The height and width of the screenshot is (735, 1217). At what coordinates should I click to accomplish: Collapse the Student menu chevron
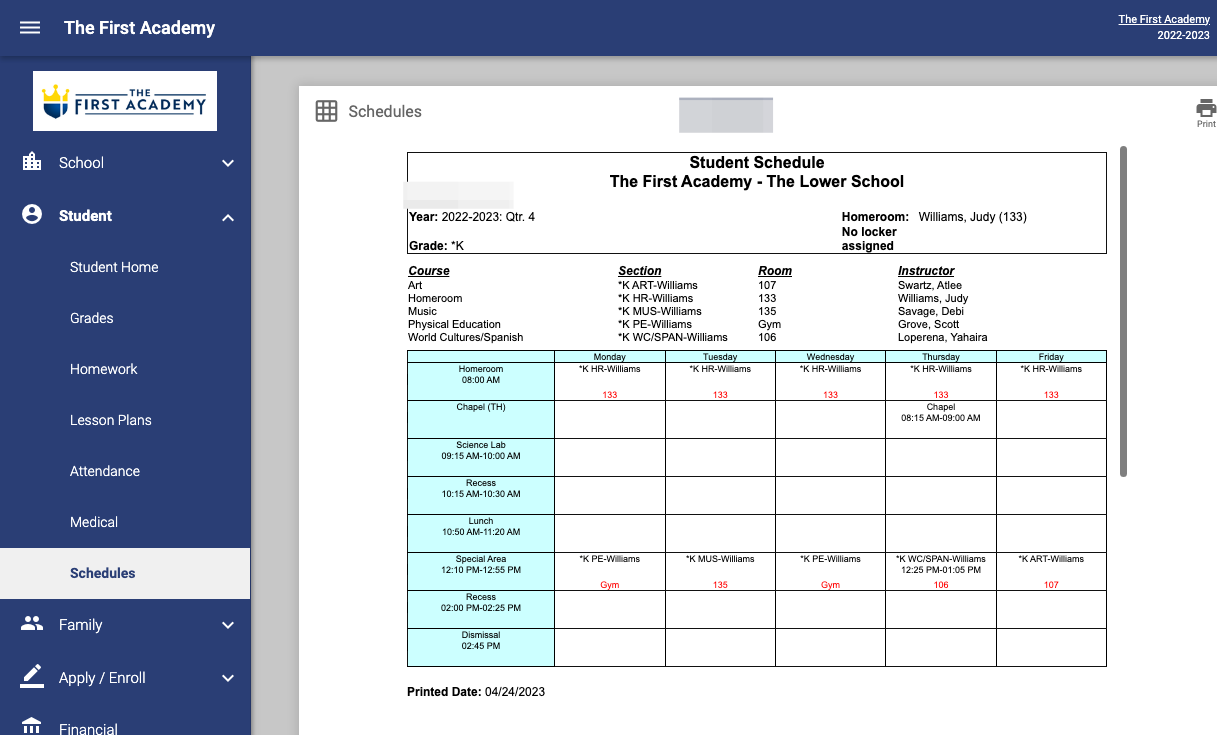click(x=228, y=217)
